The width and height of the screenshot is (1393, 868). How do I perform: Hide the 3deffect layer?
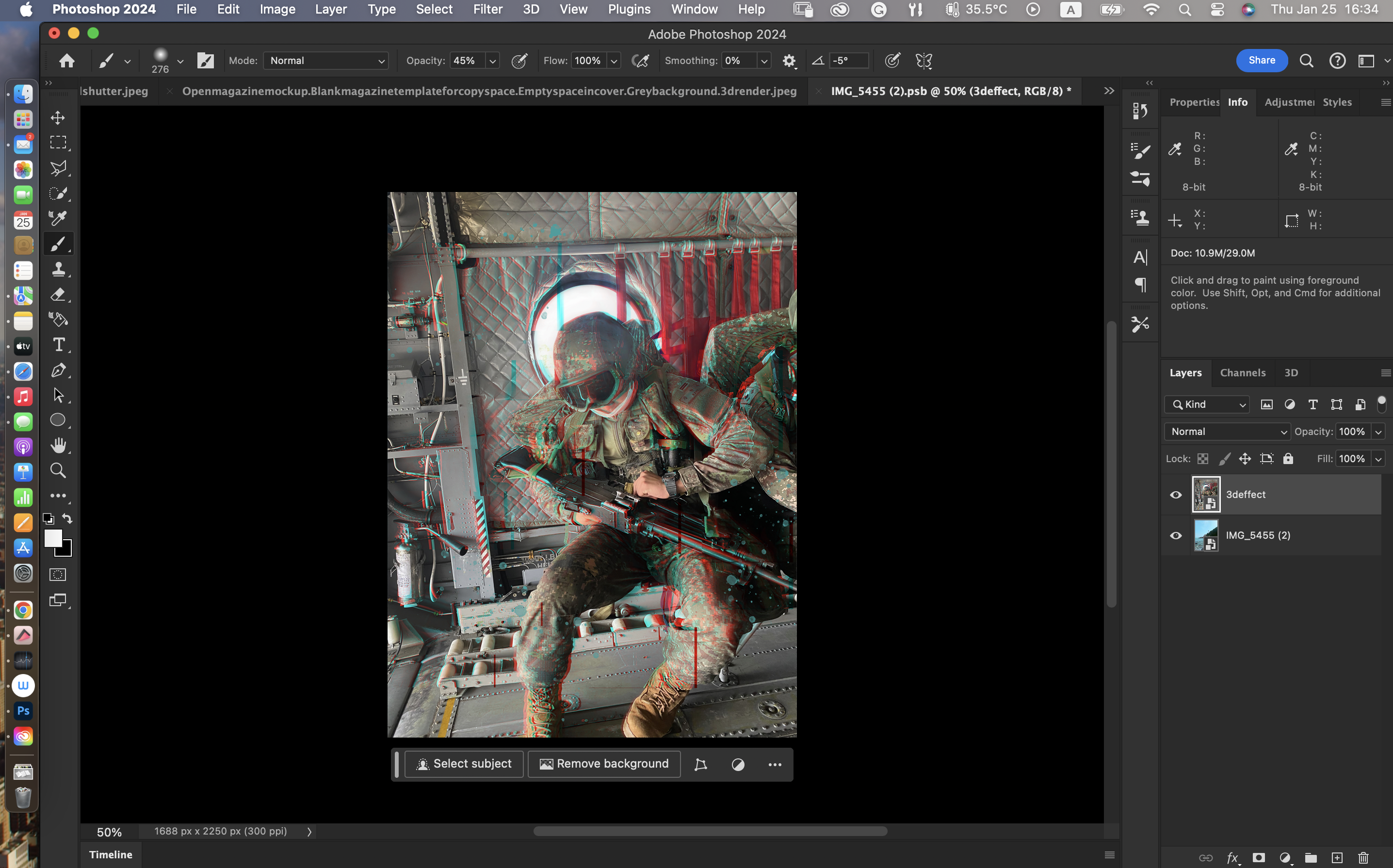point(1175,495)
